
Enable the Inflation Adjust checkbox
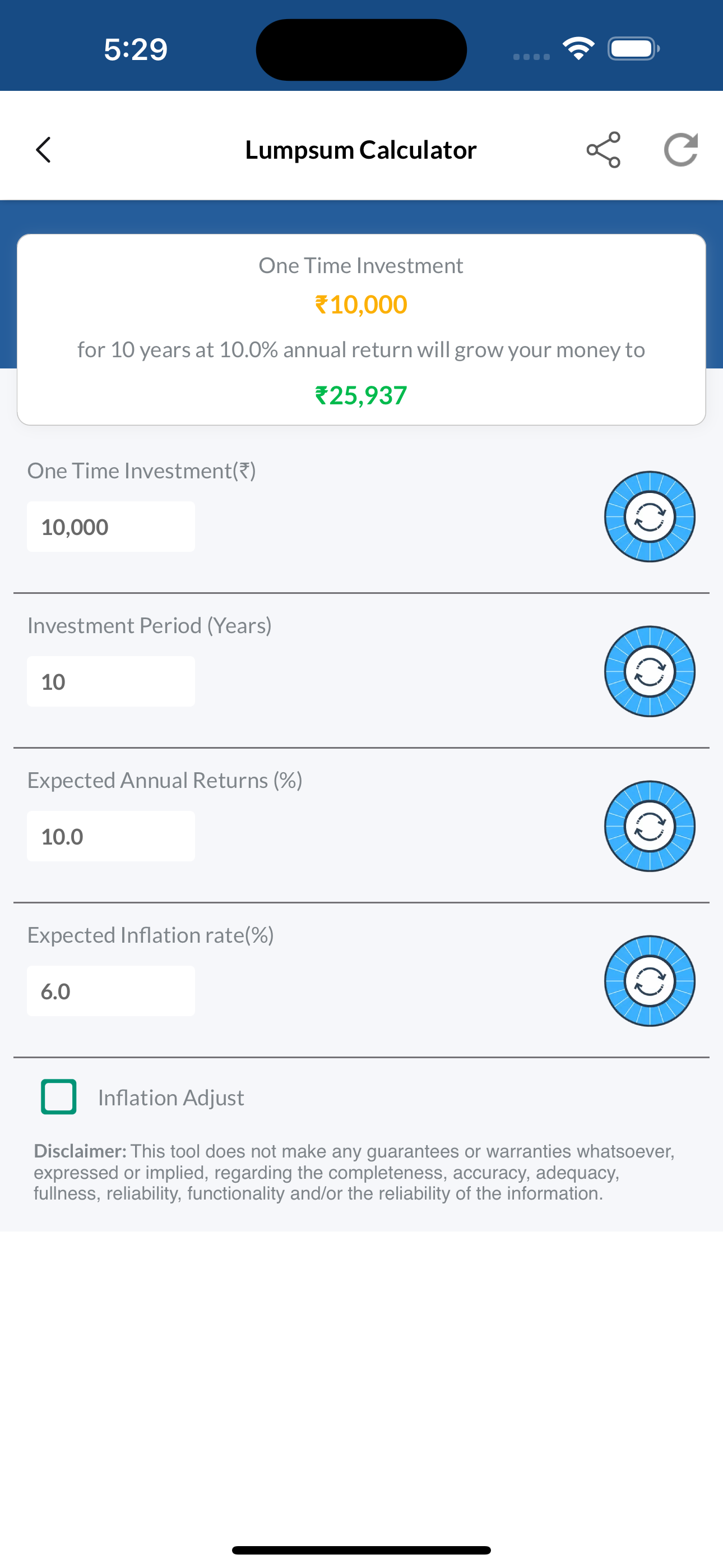58,1097
